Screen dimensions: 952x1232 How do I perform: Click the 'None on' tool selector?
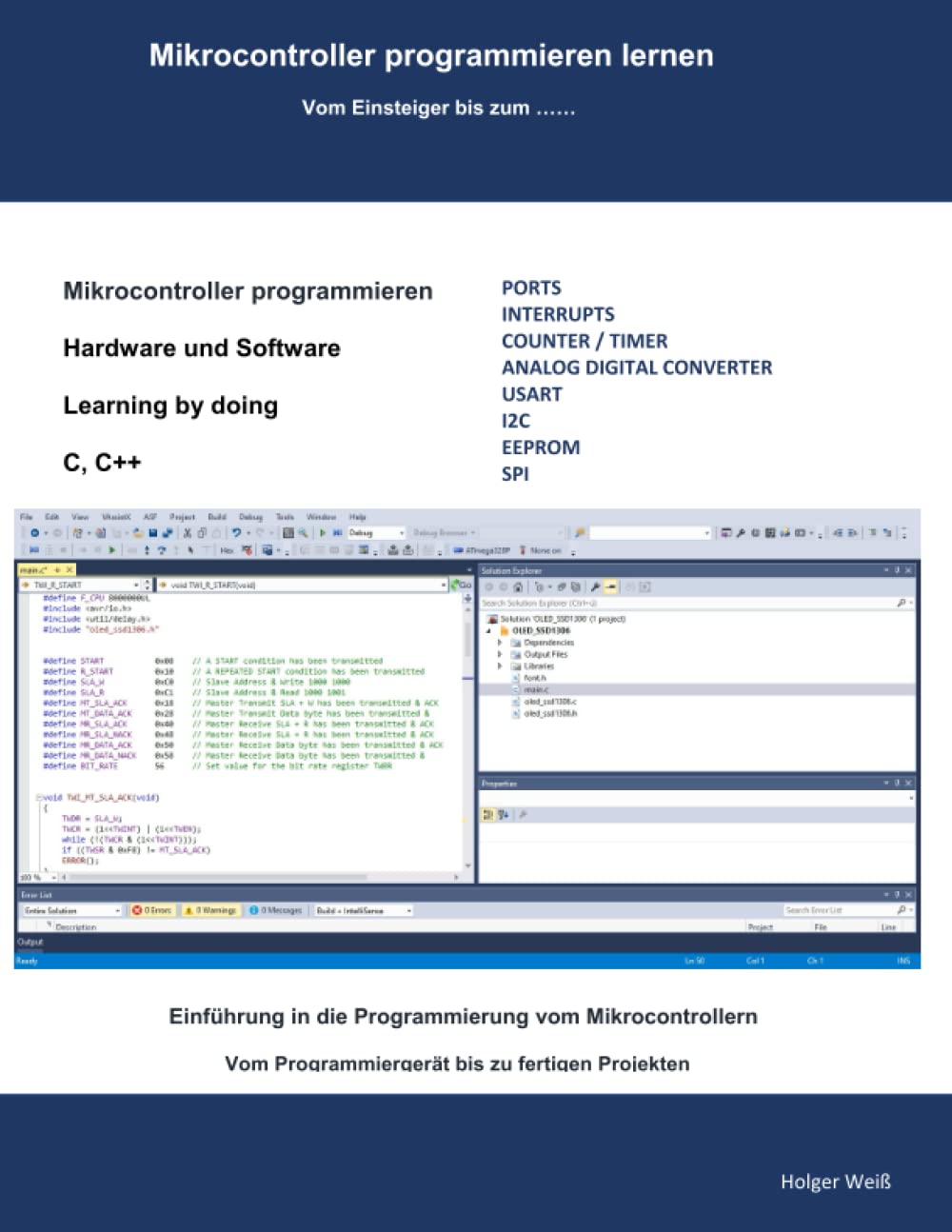pyautogui.click(x=541, y=550)
